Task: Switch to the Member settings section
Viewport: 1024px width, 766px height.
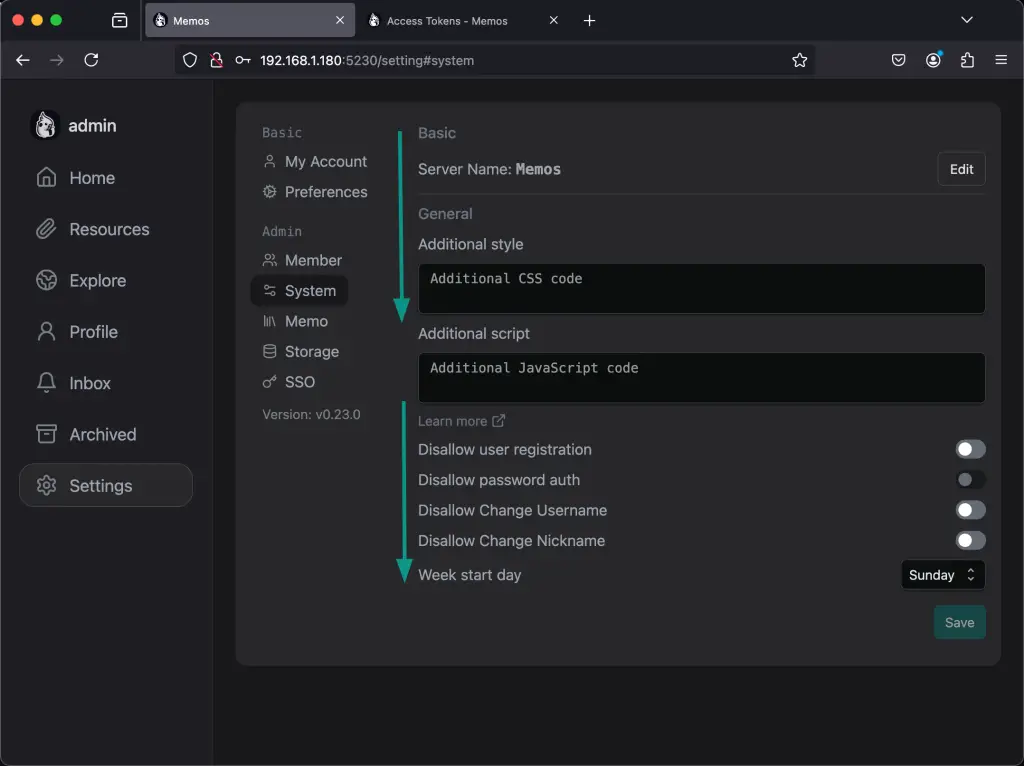Action: point(302,259)
